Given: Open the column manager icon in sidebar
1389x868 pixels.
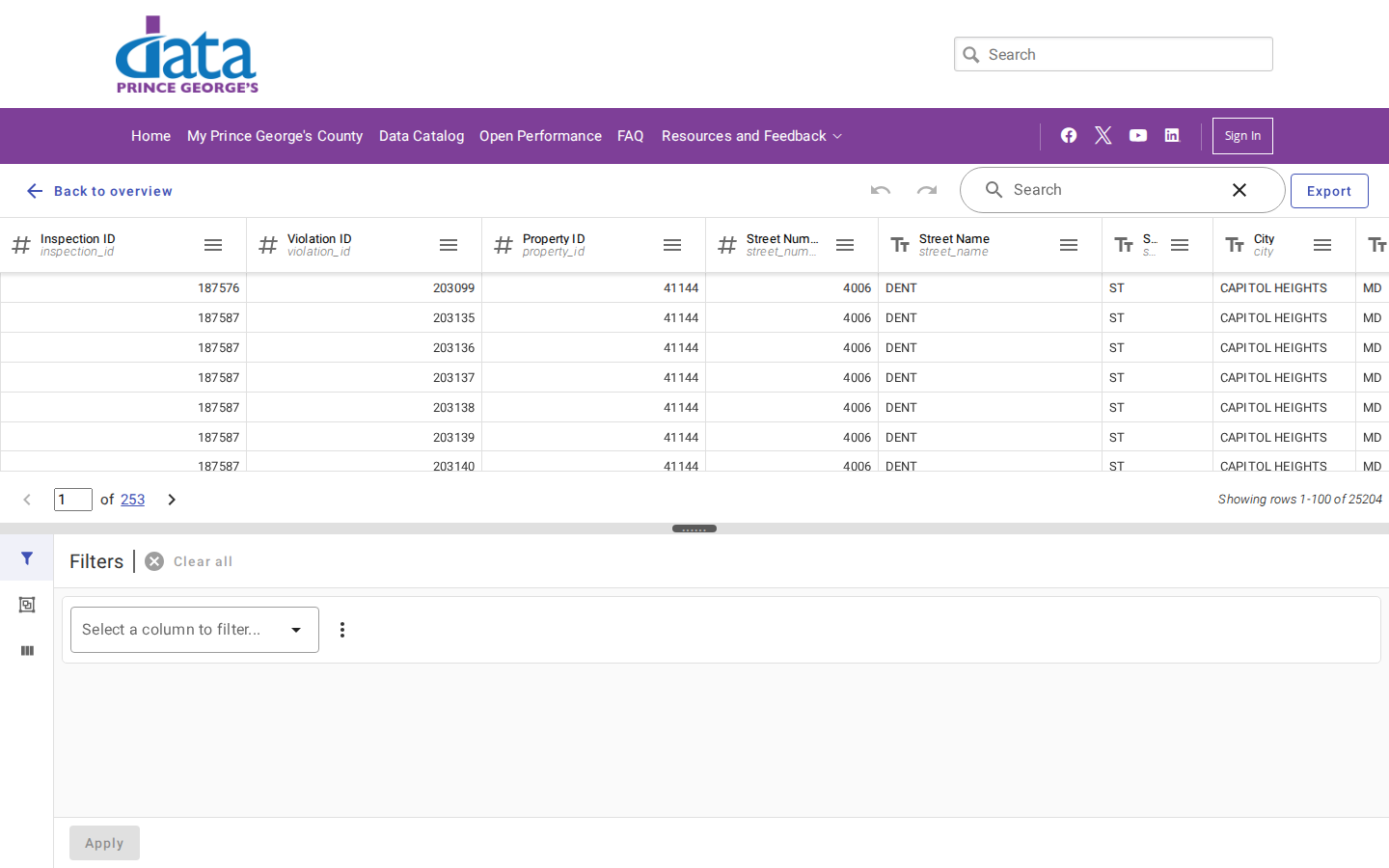Looking at the screenshot, I should pos(27,651).
